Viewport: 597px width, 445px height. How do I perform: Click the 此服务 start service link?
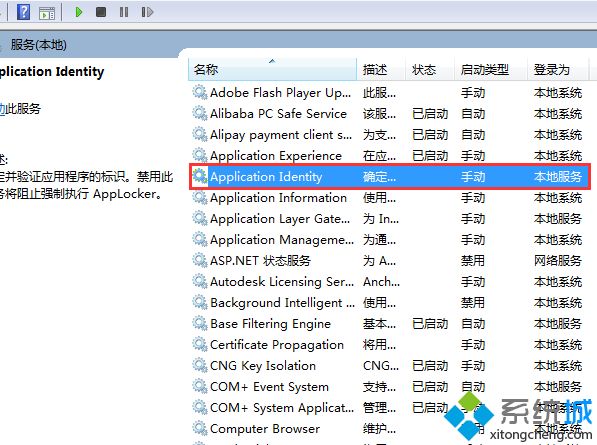(x=20, y=108)
